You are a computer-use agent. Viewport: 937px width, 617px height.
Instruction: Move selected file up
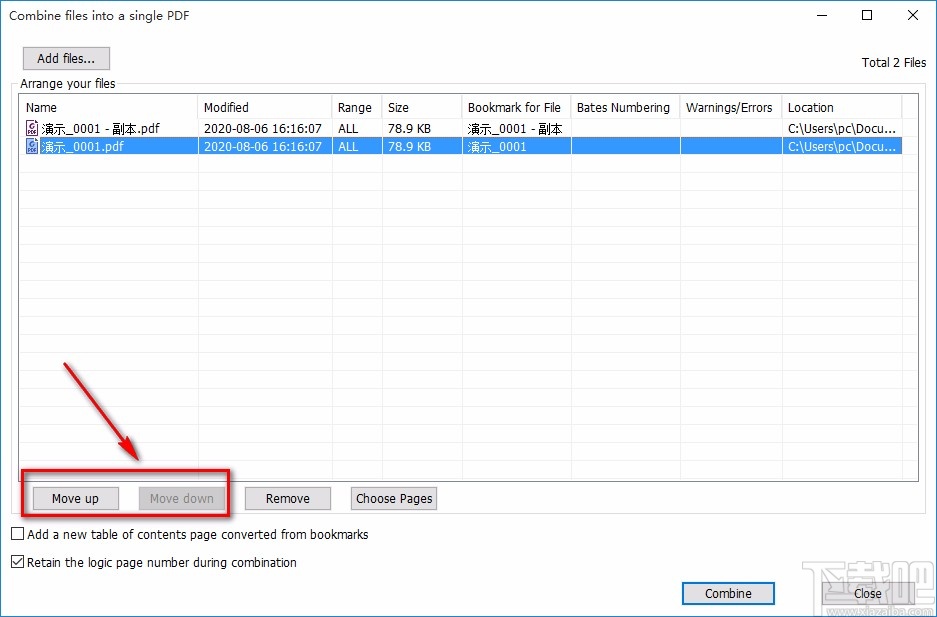75,498
